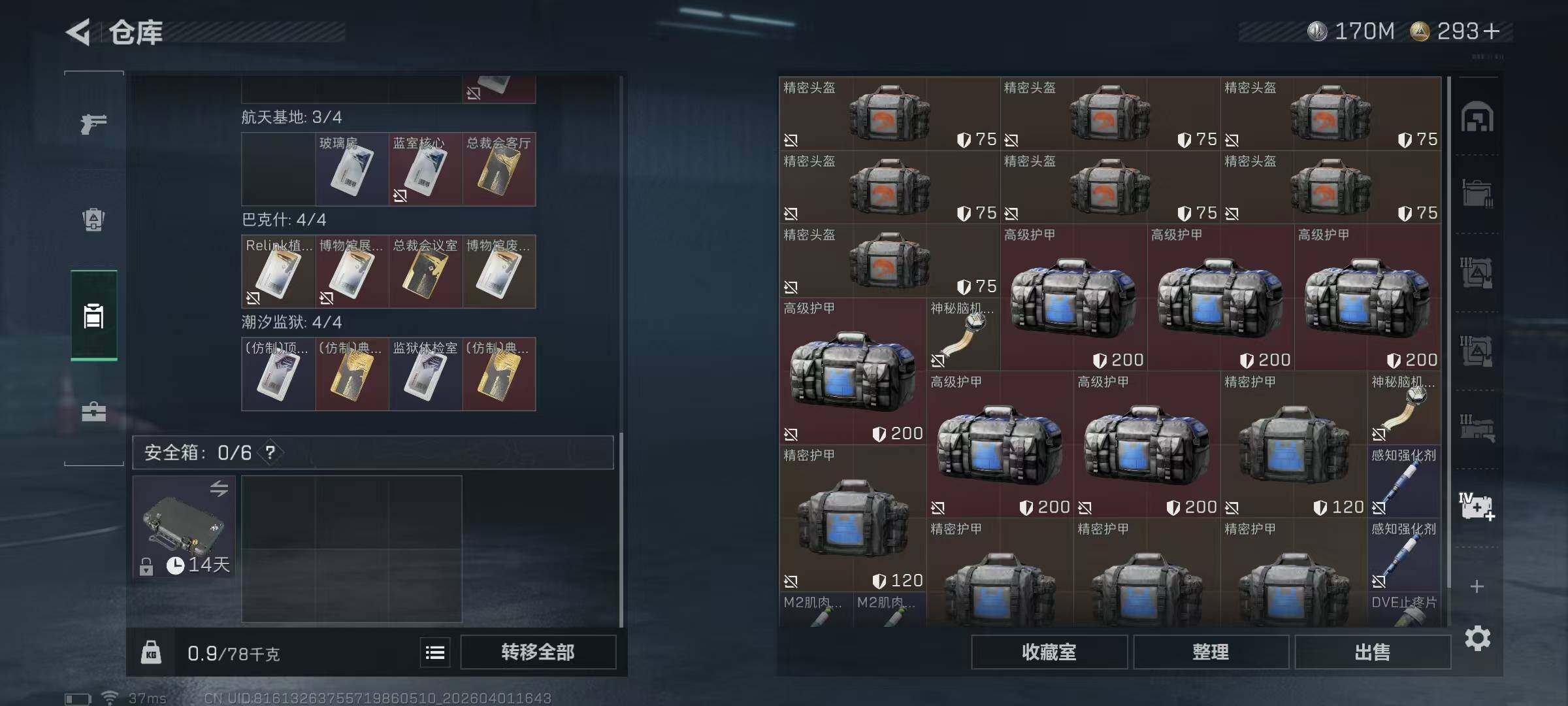
Task: Open the weapons category pistol icon
Action: click(x=93, y=123)
